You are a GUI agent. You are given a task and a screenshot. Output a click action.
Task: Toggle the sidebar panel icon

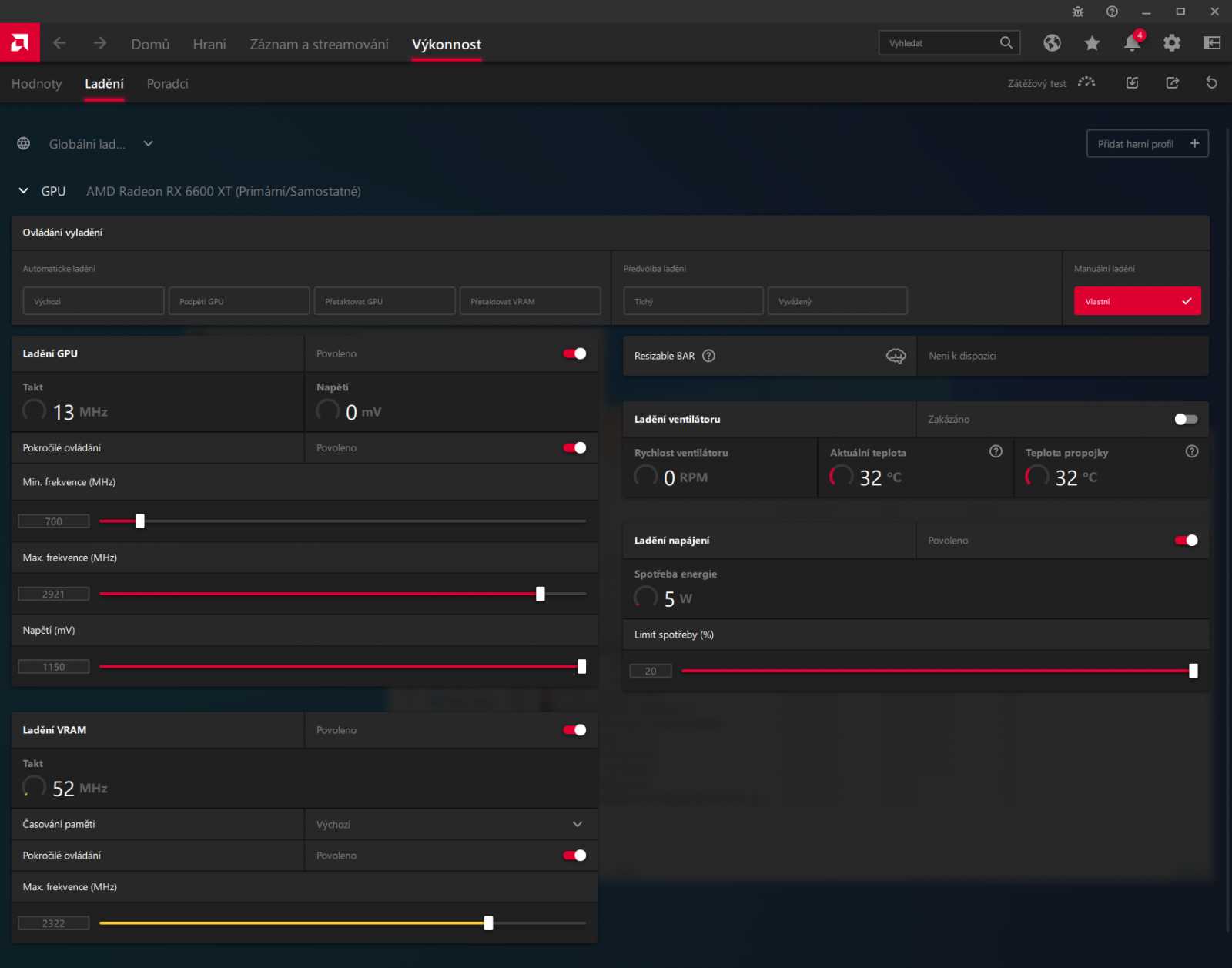tap(1212, 43)
